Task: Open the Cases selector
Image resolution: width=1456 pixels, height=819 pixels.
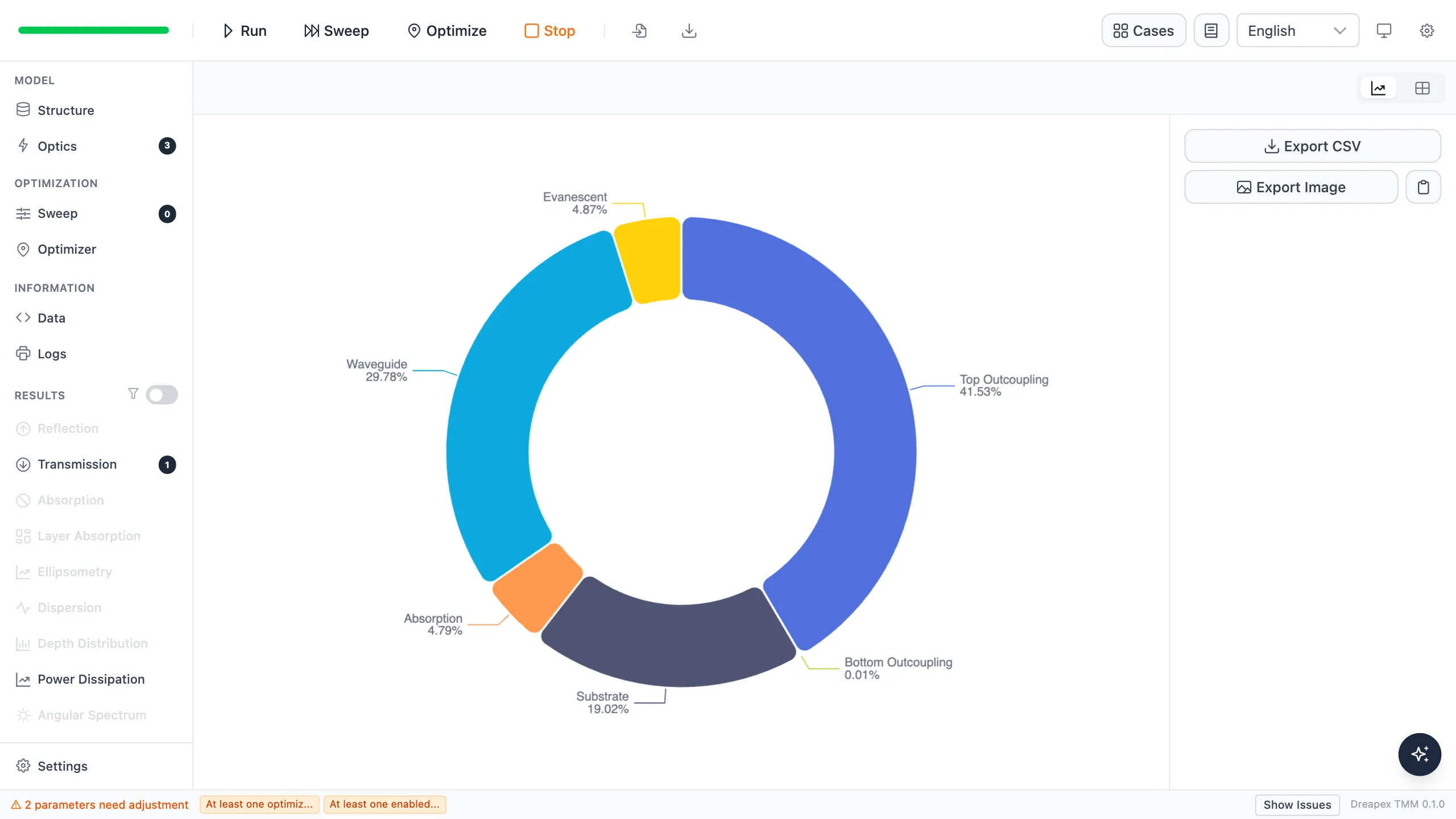Action: 1143,31
